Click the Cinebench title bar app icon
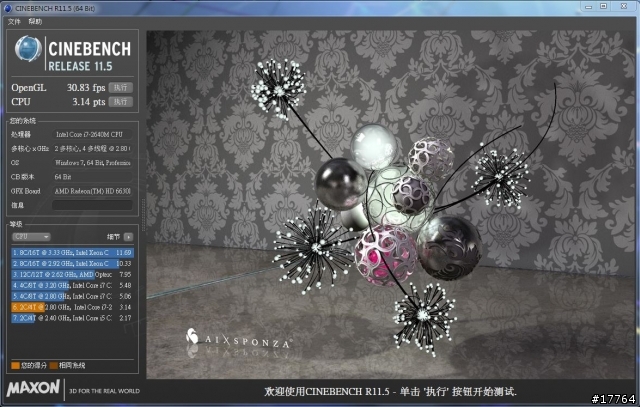This screenshot has width=640, height=407. [x=7, y=8]
